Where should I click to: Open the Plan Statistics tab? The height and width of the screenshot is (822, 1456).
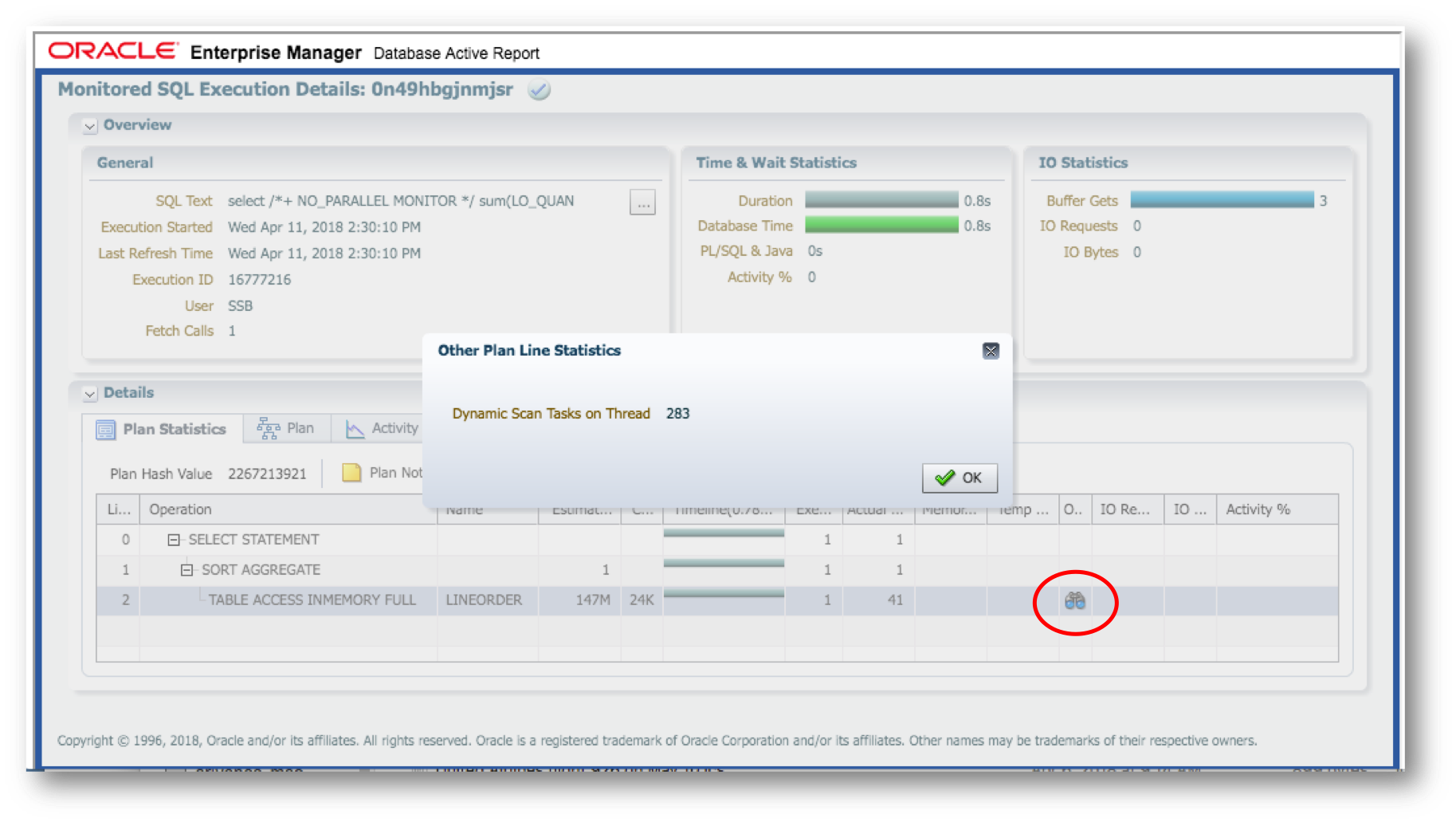pos(162,429)
